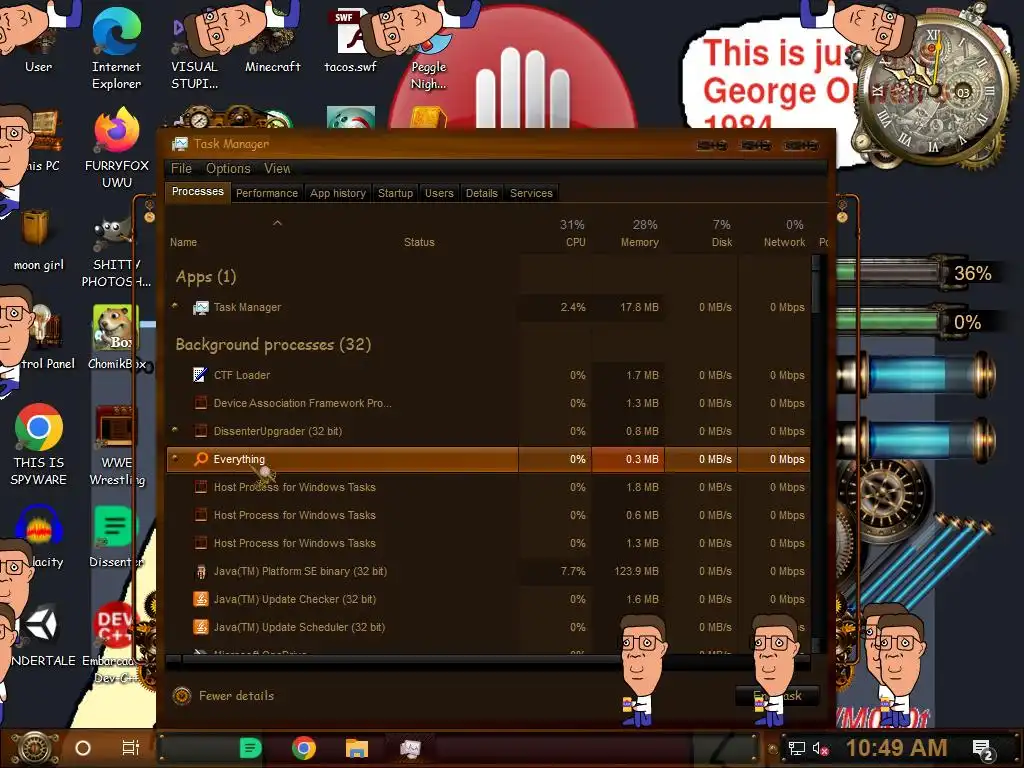The width and height of the screenshot is (1024, 768).
Task: Select the Host Process row using 1.8 MB
Action: click(488, 487)
